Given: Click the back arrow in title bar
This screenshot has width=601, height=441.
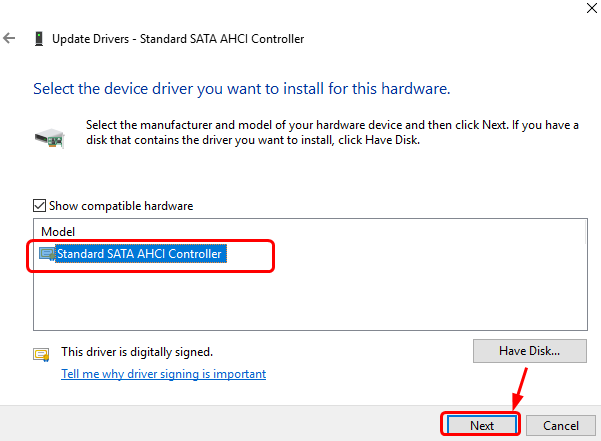Looking at the screenshot, I should (10, 39).
